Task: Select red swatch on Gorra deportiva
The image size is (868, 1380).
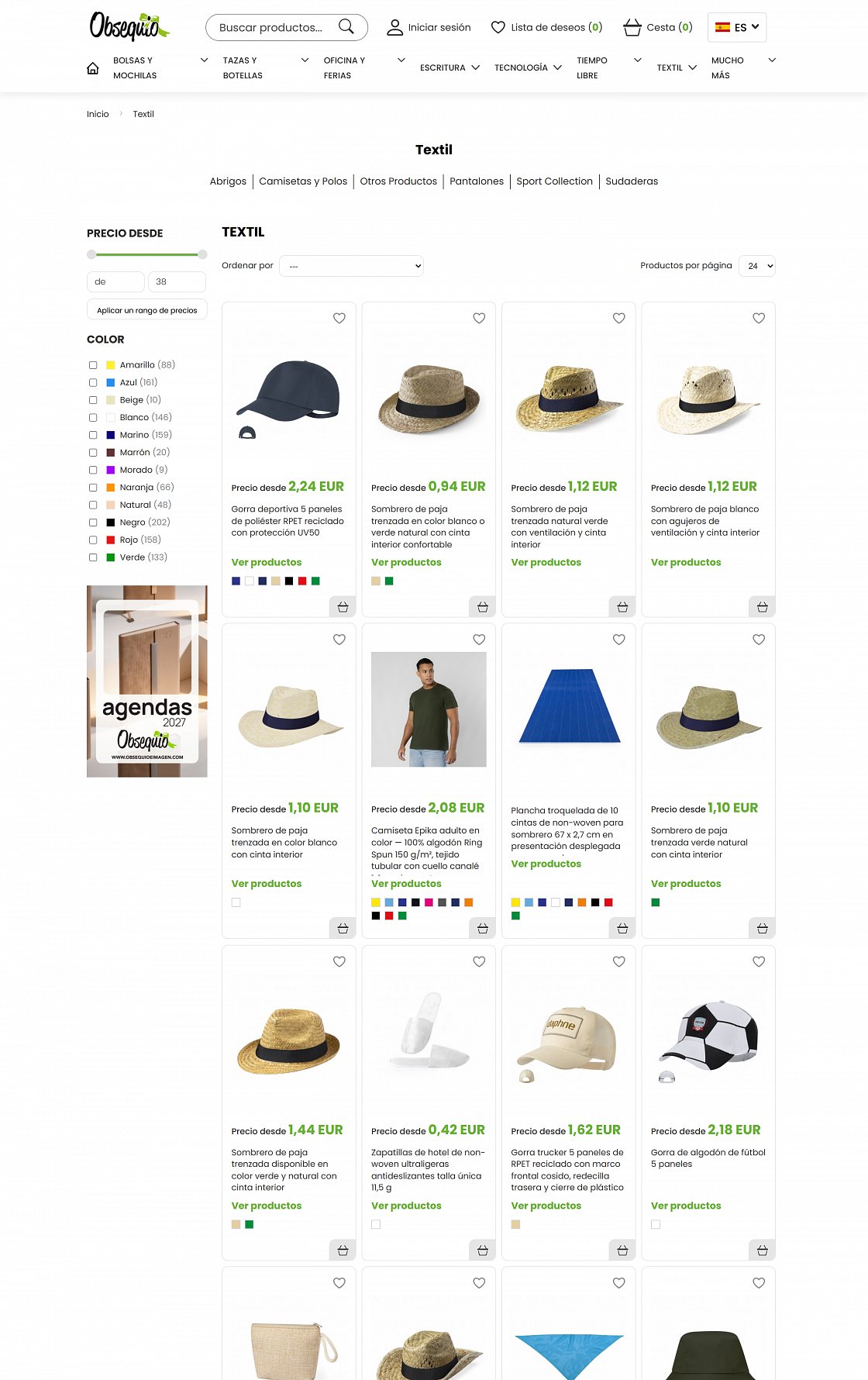Action: (x=302, y=581)
